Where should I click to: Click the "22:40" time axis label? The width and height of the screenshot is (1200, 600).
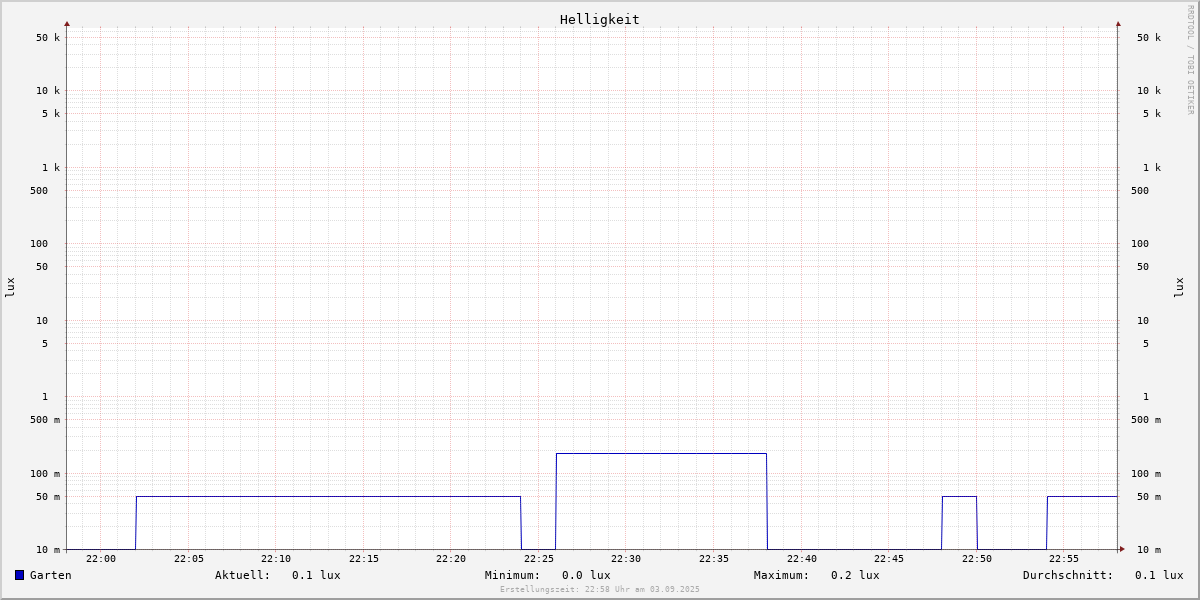click(802, 559)
